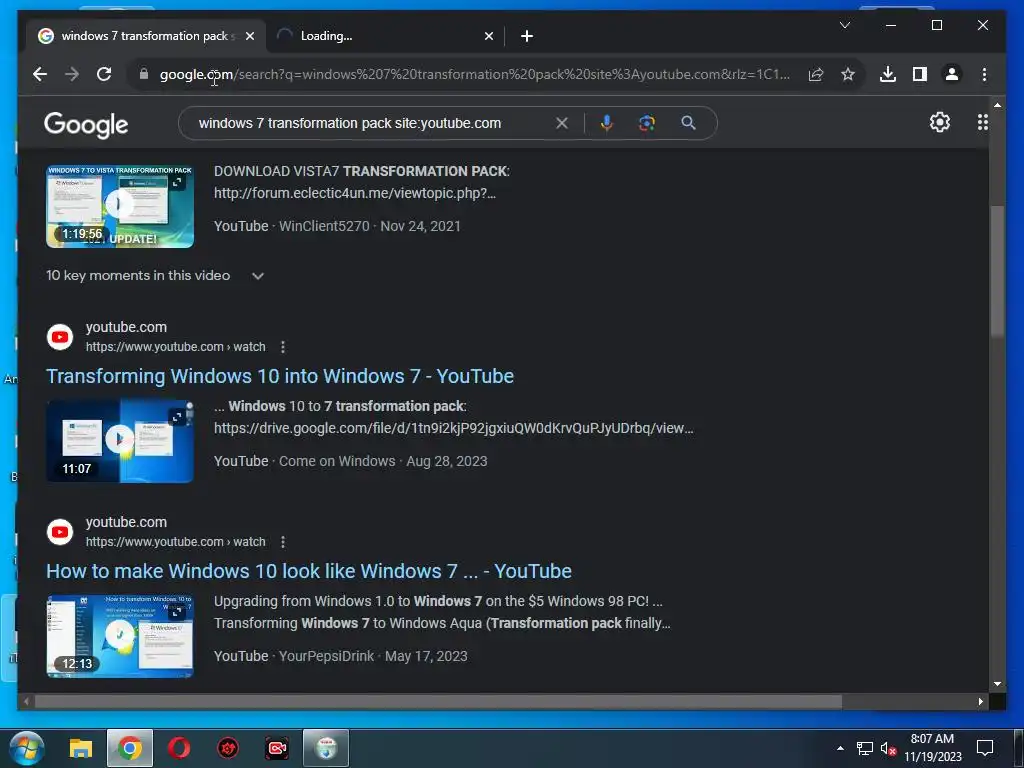Click YourPepsiDrink channel text
1024x768 pixels.
[327, 656]
